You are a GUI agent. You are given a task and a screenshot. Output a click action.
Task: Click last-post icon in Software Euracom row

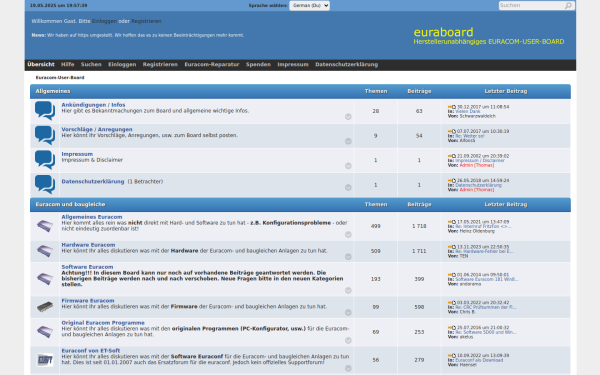point(452,275)
